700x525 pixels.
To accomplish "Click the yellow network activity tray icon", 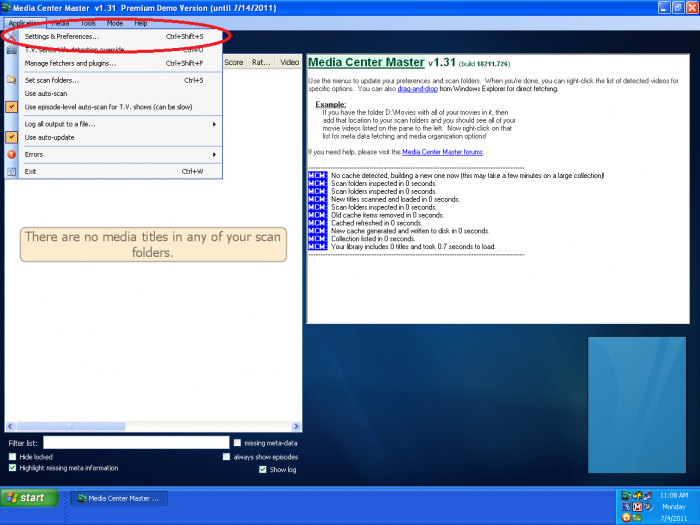I will pos(638,496).
